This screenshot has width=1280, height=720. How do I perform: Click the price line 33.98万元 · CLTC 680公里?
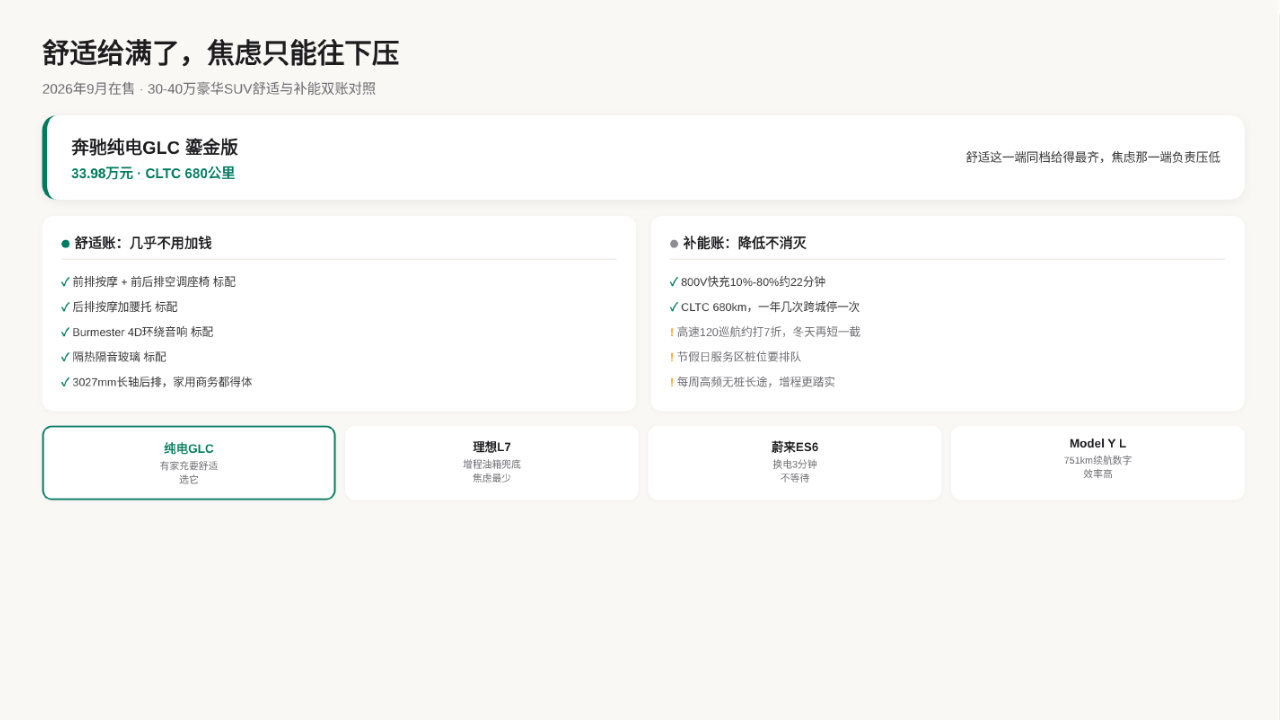click(153, 173)
